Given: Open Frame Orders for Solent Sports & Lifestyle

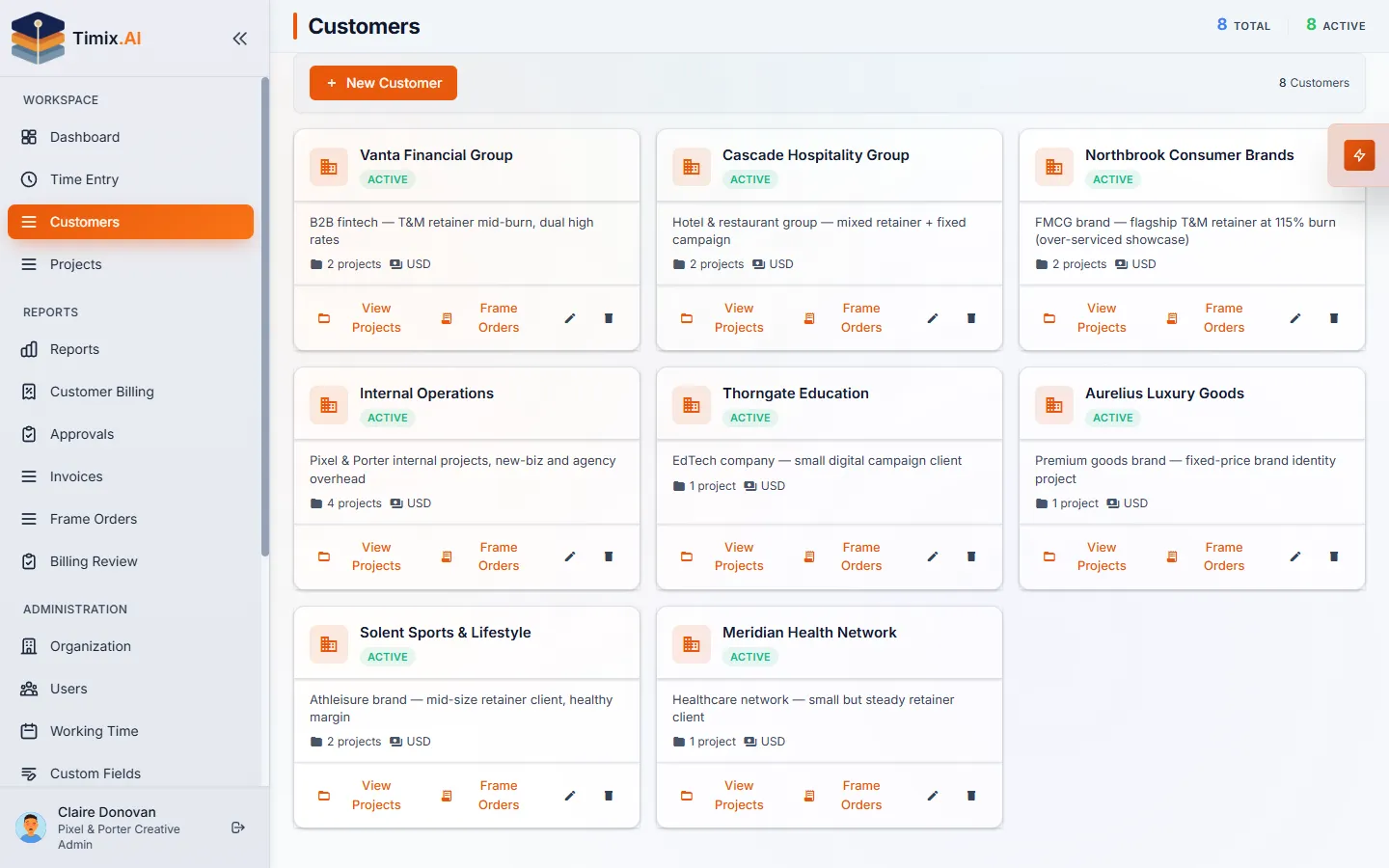Looking at the screenshot, I should (483, 796).
